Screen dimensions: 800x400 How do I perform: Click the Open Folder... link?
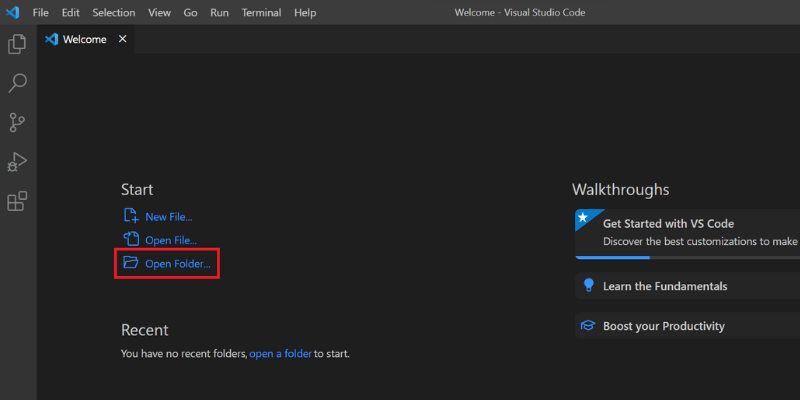pos(178,264)
